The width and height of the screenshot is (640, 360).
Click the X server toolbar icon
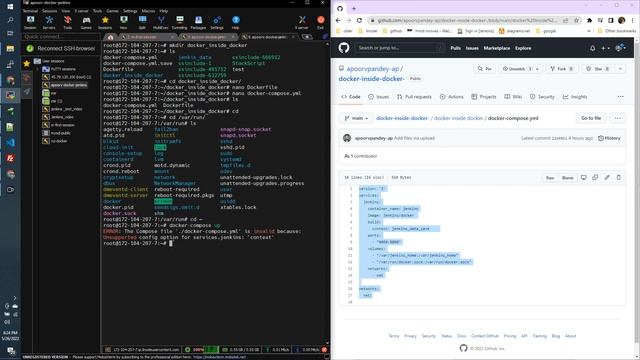(x=302, y=22)
